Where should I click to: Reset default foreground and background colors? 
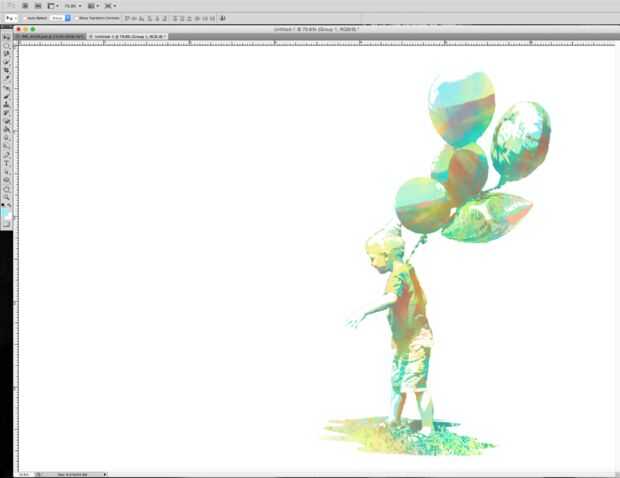[x=3, y=205]
